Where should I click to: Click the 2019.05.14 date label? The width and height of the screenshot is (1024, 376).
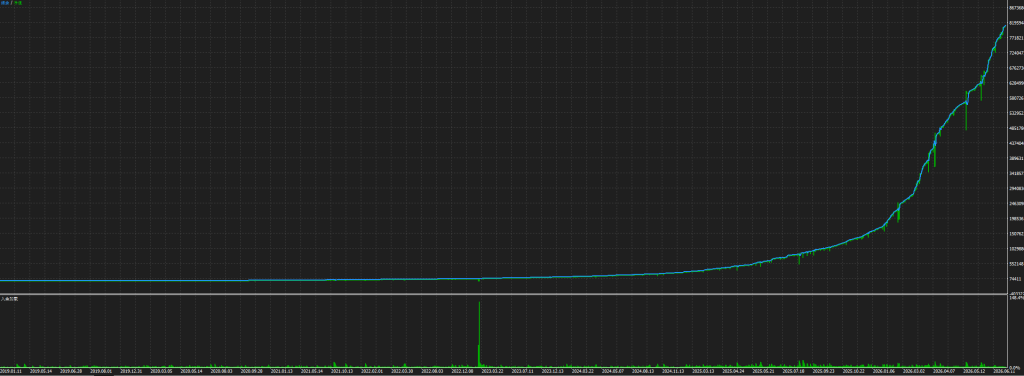40,371
